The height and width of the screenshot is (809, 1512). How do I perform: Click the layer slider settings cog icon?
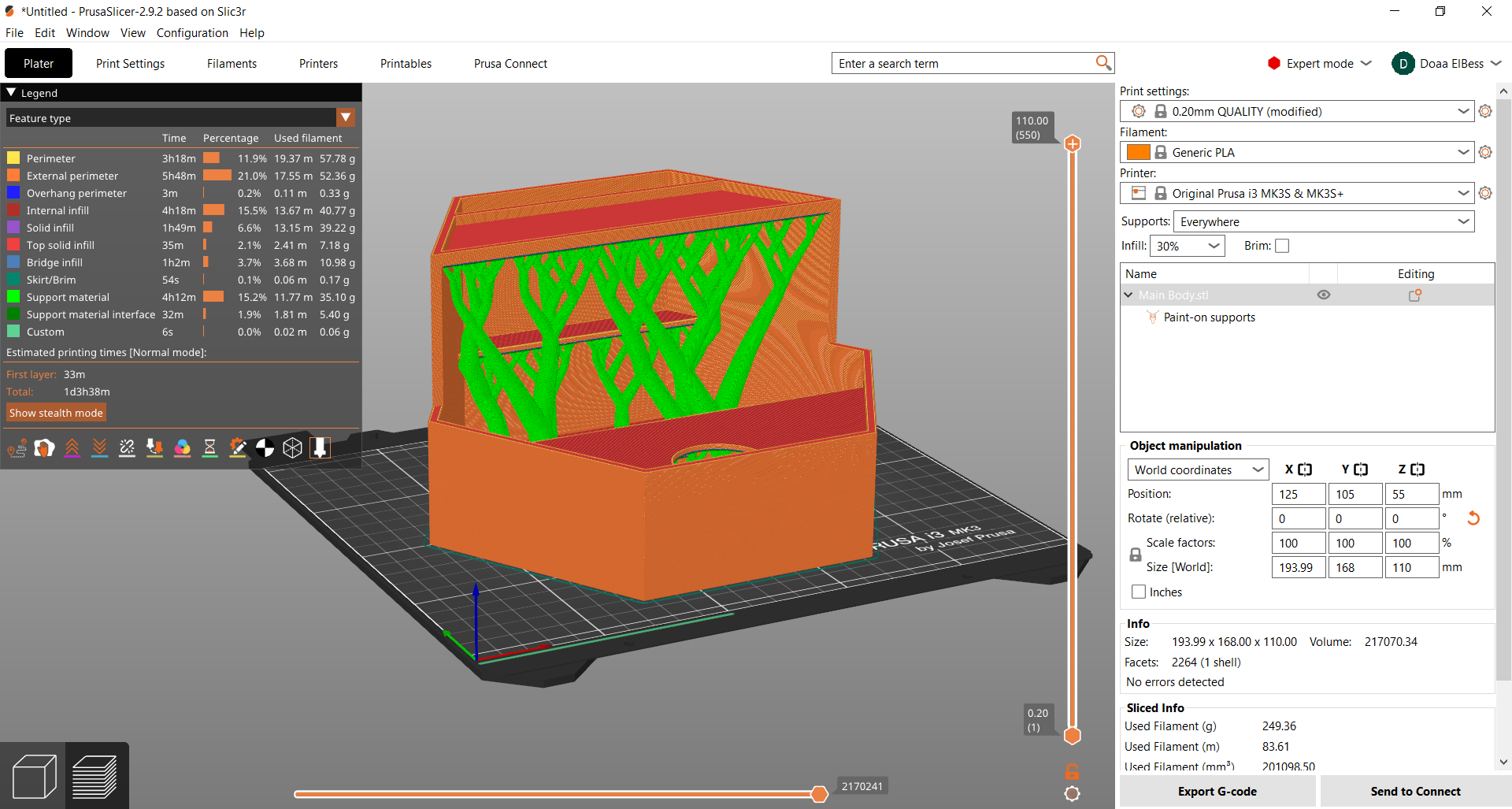click(1072, 794)
